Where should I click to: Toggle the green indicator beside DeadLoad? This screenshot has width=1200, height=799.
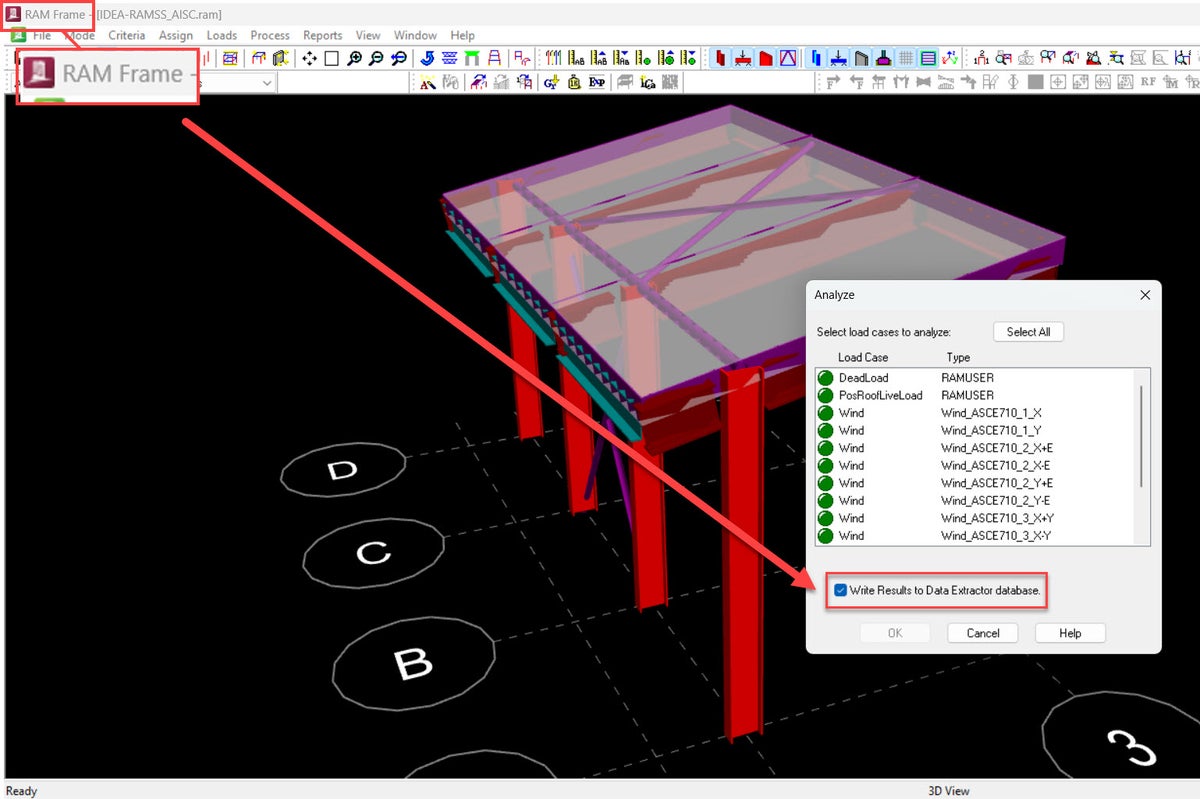(827, 377)
